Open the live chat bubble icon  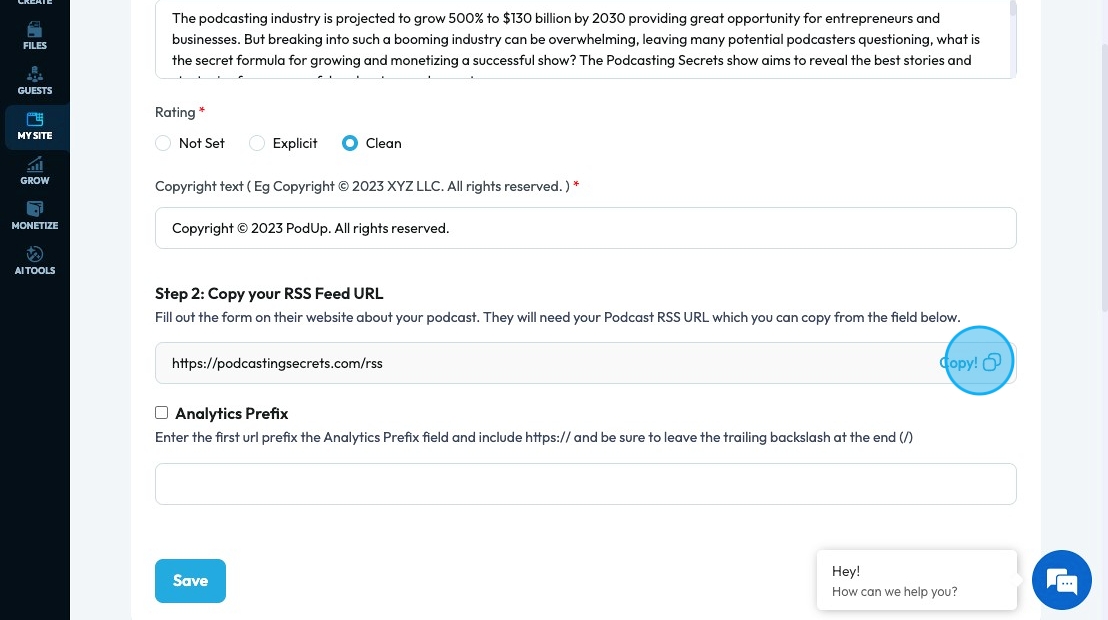(x=1061, y=580)
